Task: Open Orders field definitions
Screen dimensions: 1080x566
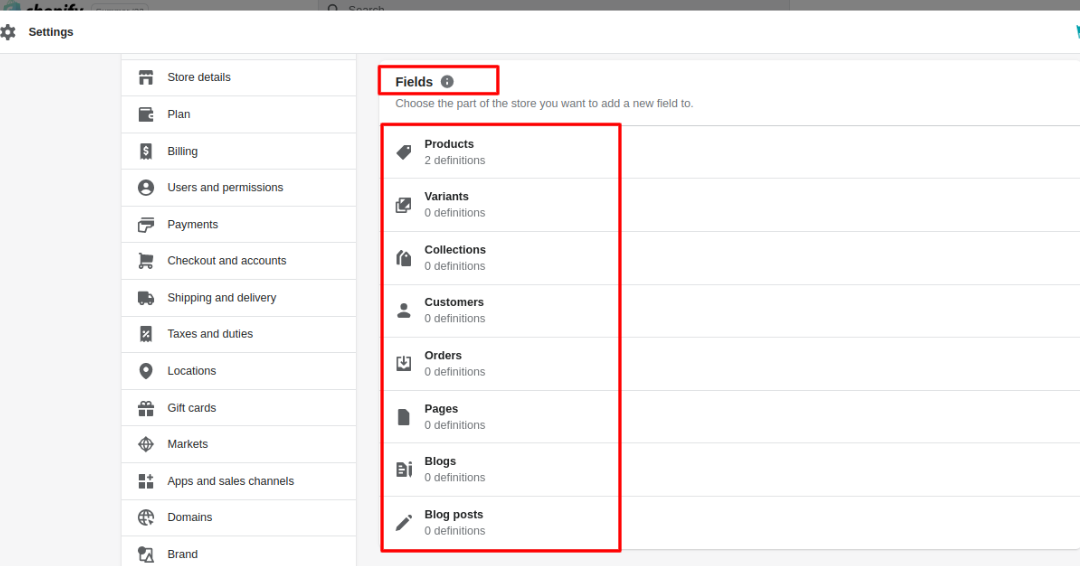Action: coord(730,364)
